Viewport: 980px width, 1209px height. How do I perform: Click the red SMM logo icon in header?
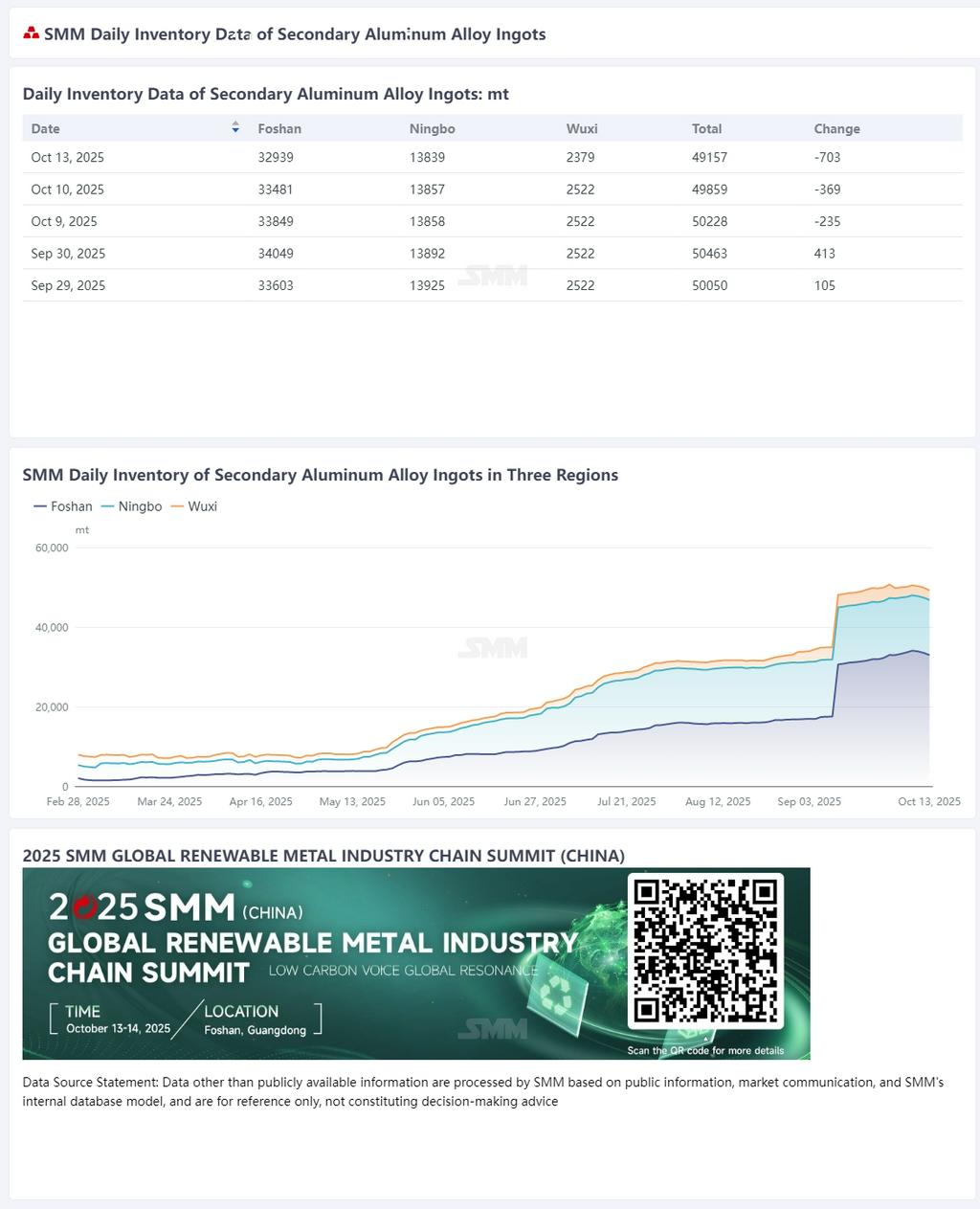[x=32, y=34]
